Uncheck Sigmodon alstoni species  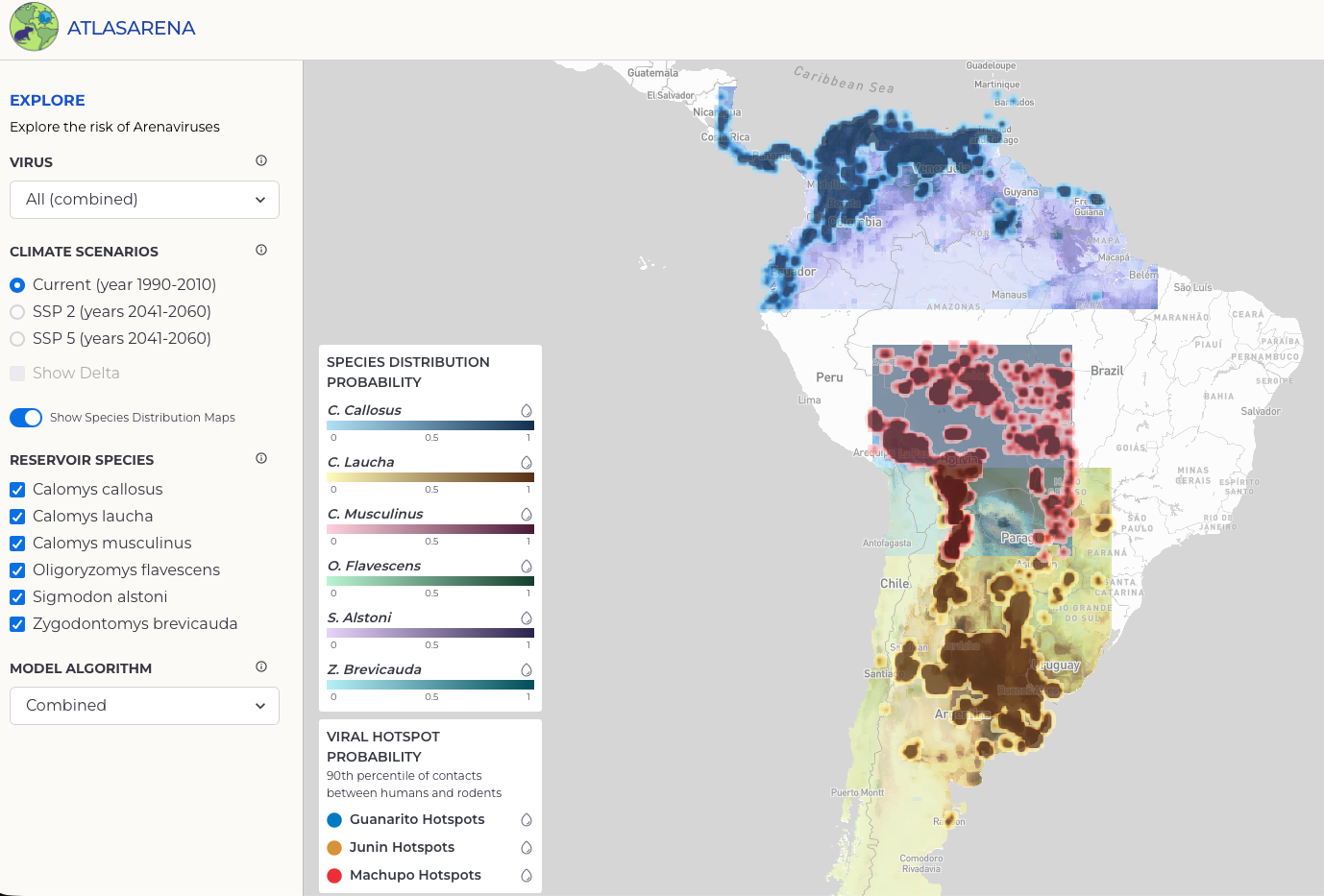click(x=17, y=597)
